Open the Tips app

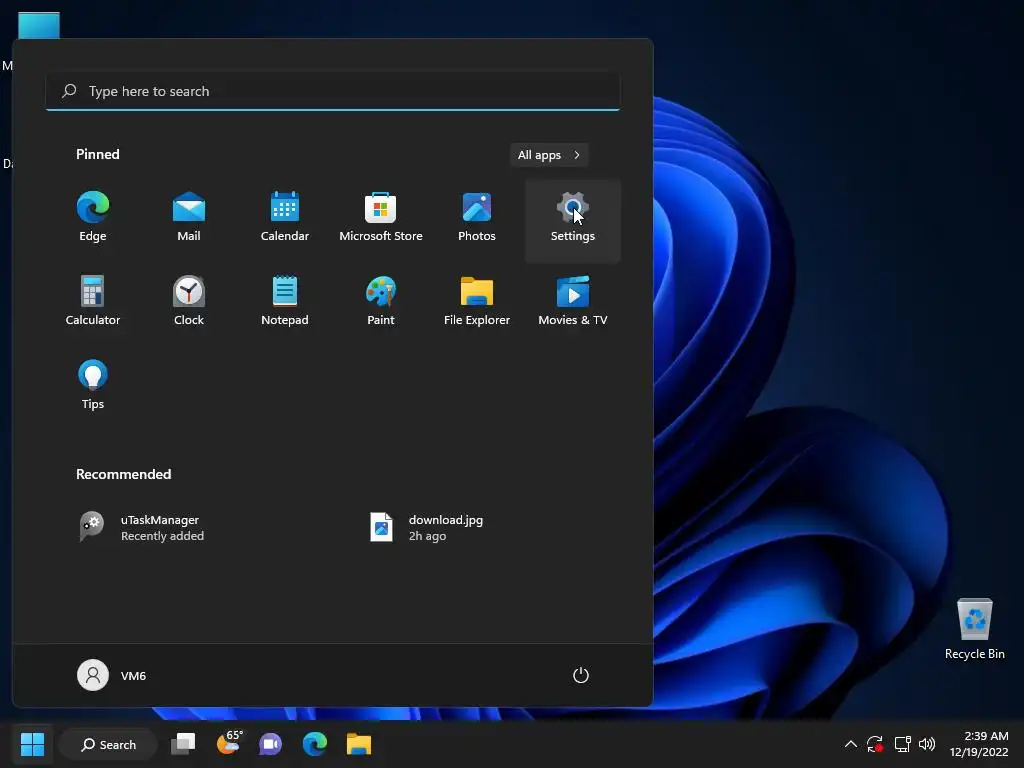pyautogui.click(x=93, y=387)
